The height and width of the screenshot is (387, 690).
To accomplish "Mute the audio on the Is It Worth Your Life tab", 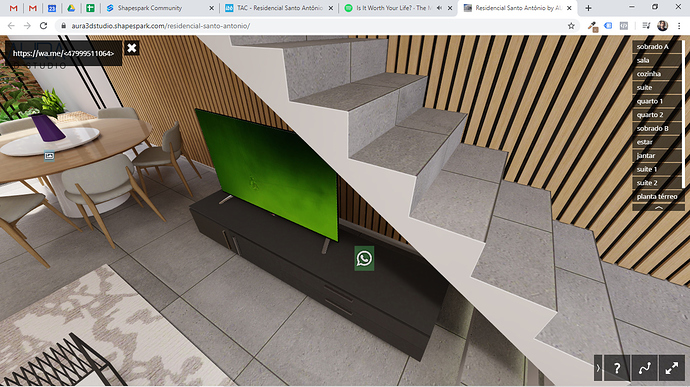I will pyautogui.click(x=440, y=8).
